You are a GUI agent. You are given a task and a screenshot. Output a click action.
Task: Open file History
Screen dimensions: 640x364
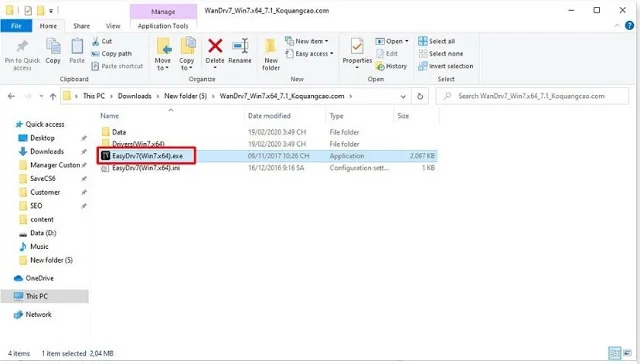coord(391,66)
